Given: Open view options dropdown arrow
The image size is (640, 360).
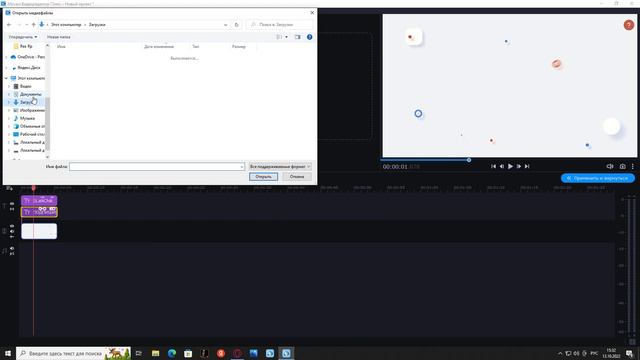Looking at the screenshot, I should coord(286,37).
